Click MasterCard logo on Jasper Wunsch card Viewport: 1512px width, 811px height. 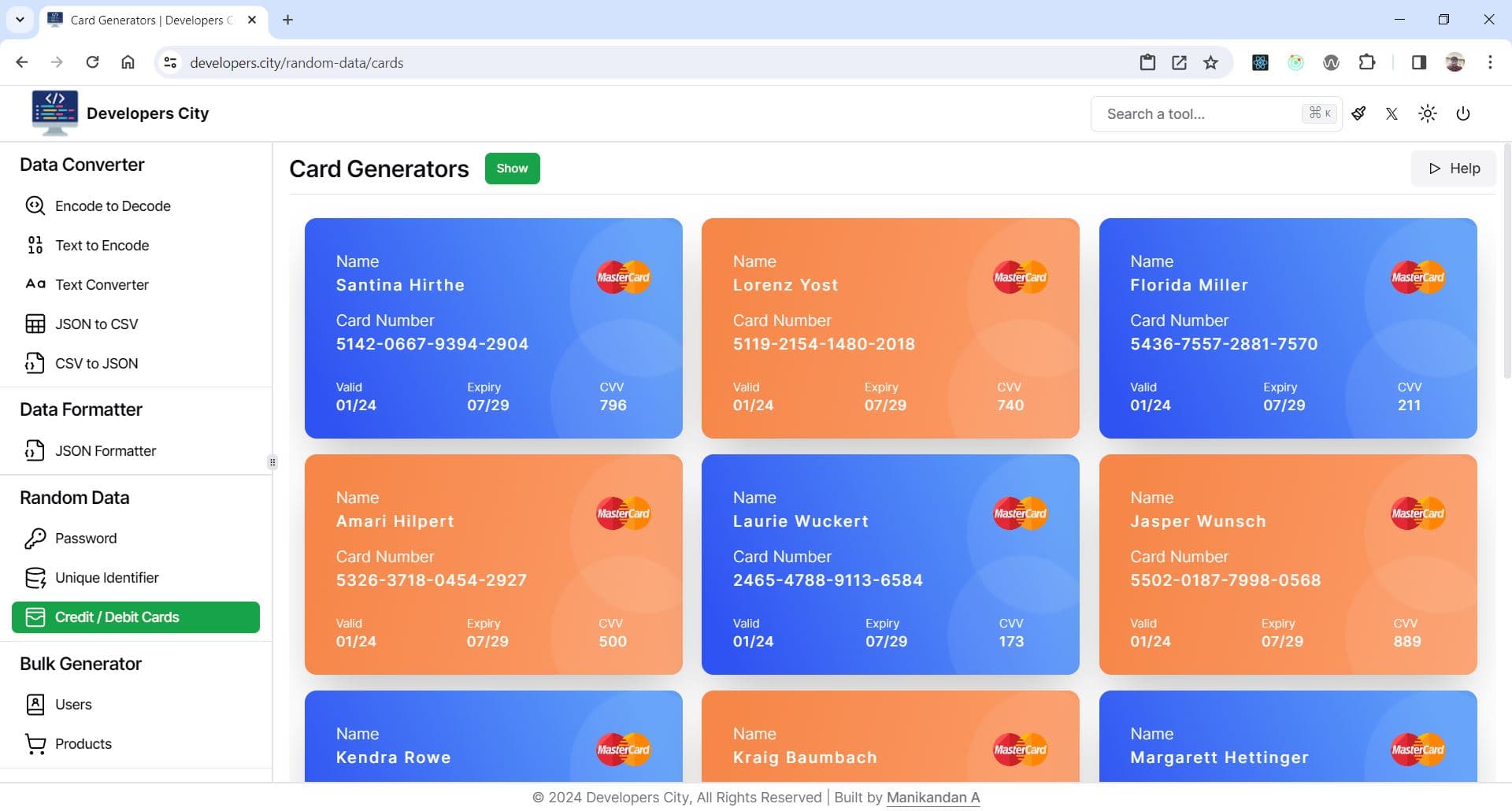point(1417,513)
